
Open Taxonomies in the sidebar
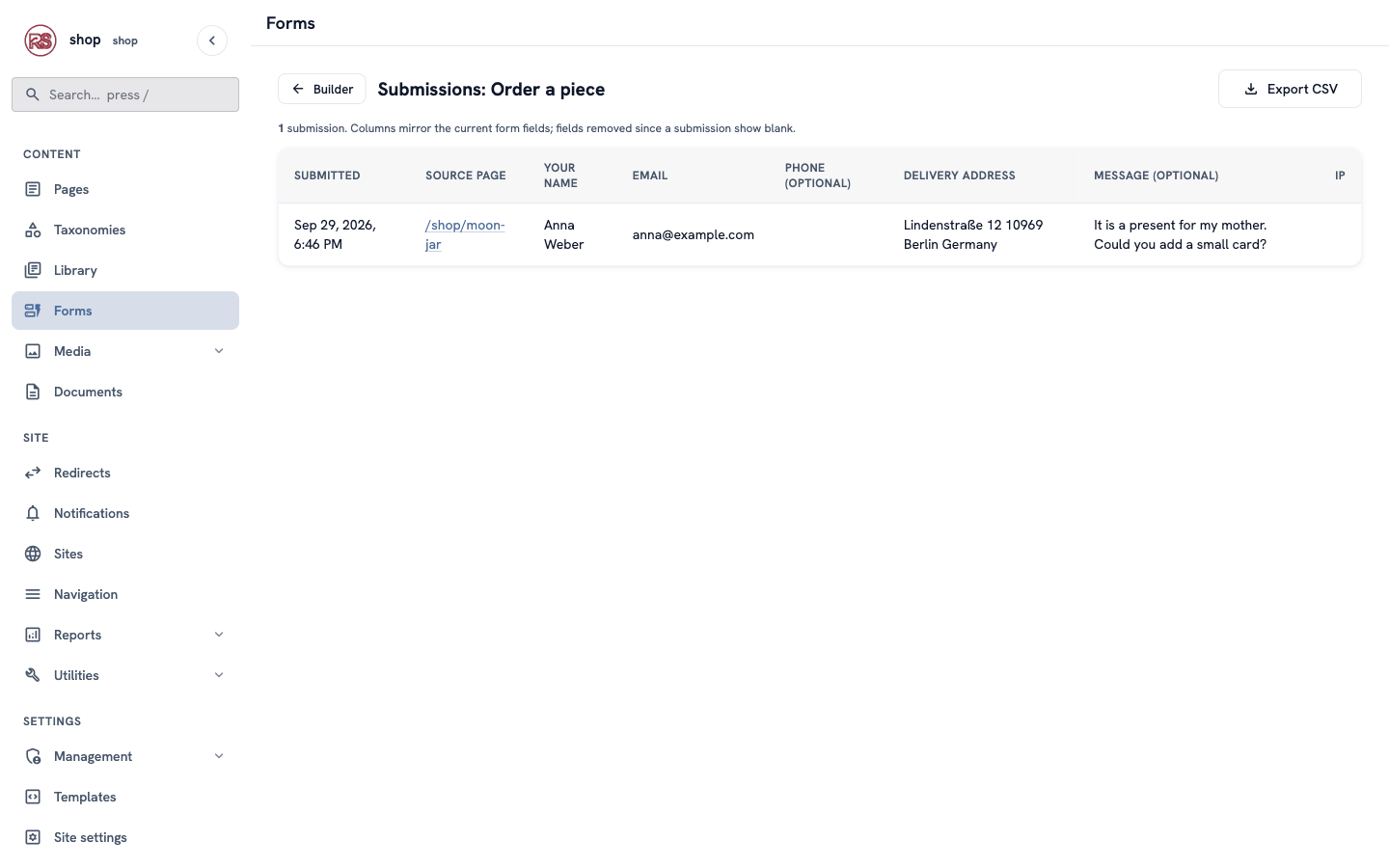coord(125,230)
